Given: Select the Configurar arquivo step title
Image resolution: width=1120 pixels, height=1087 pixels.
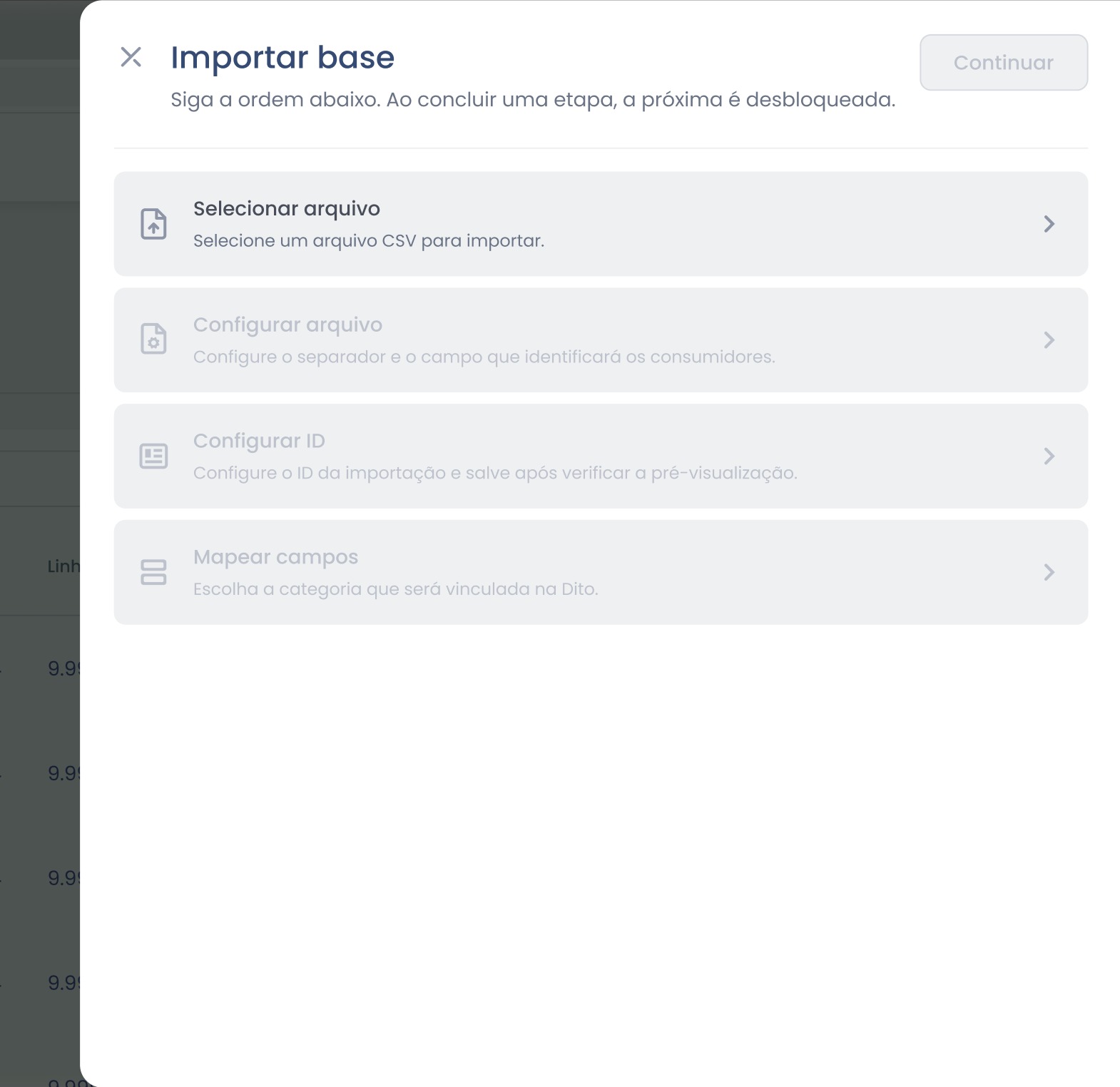Looking at the screenshot, I should coord(288,325).
